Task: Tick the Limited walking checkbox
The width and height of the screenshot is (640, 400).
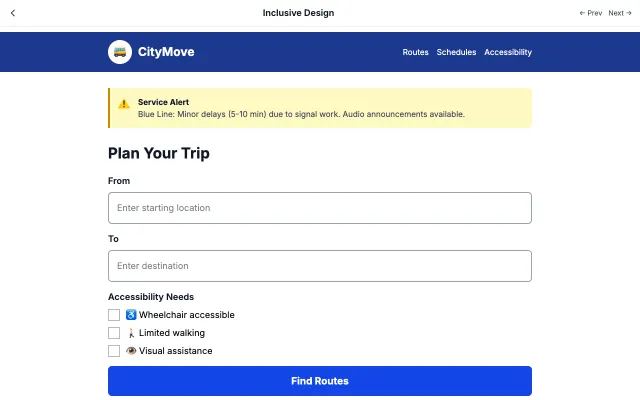Action: (114, 333)
